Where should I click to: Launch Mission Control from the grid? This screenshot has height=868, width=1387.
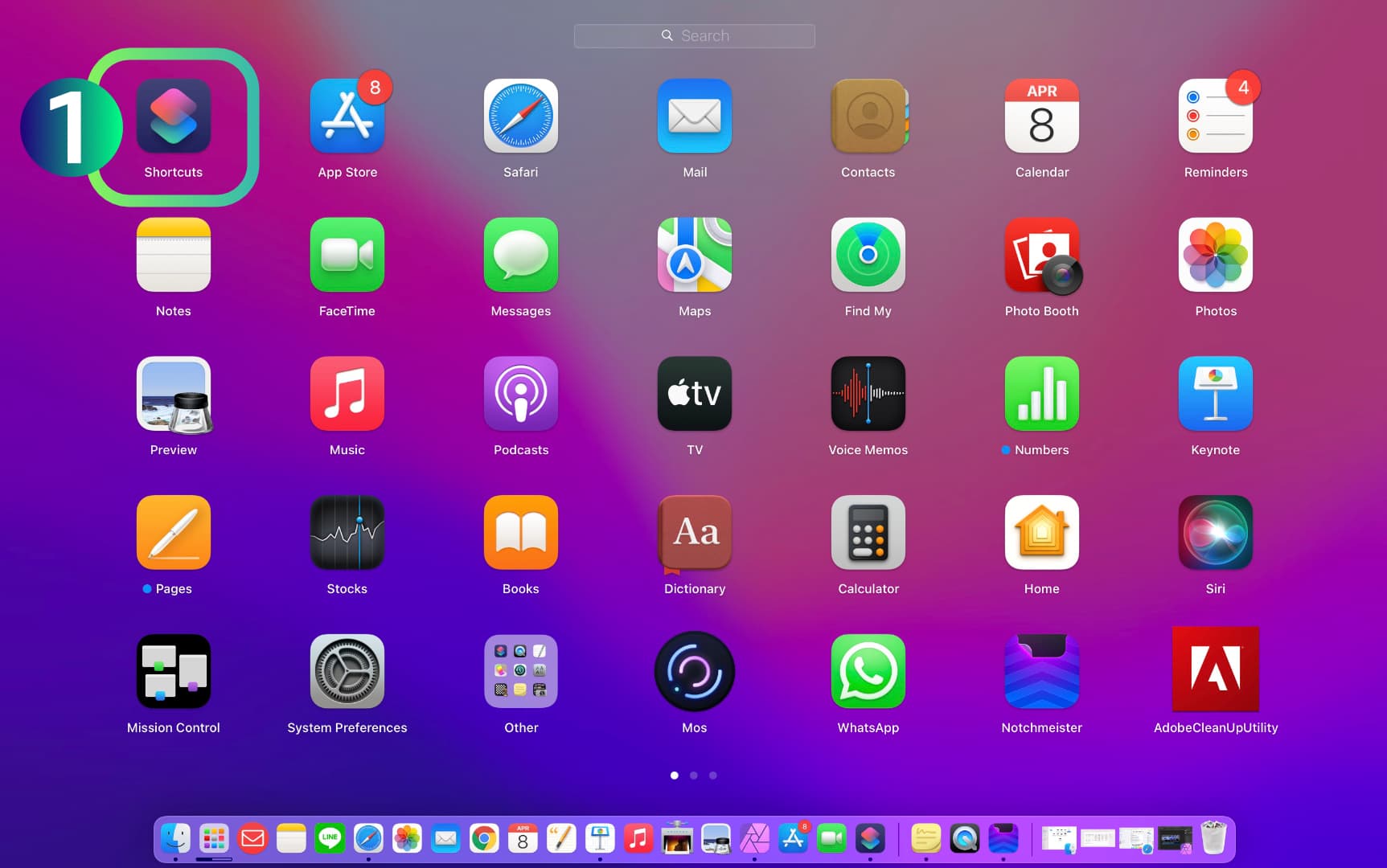(x=173, y=672)
